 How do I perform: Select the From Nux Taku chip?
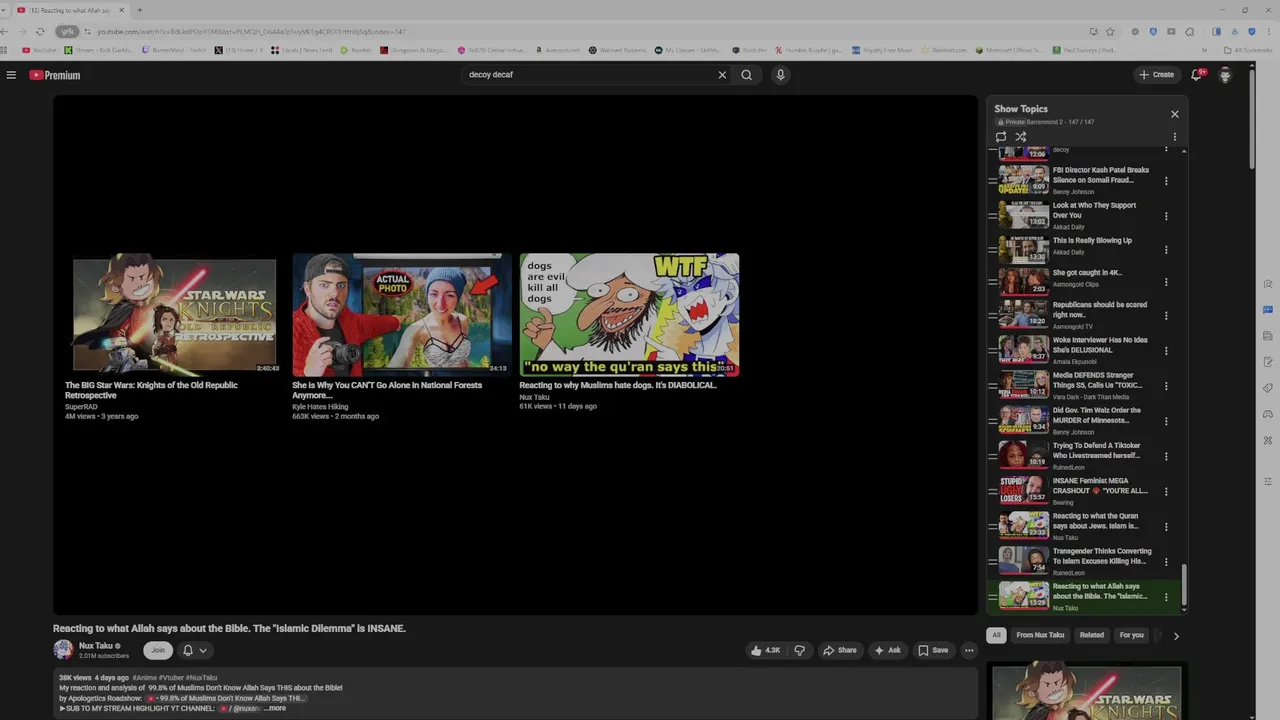pyautogui.click(x=1040, y=635)
